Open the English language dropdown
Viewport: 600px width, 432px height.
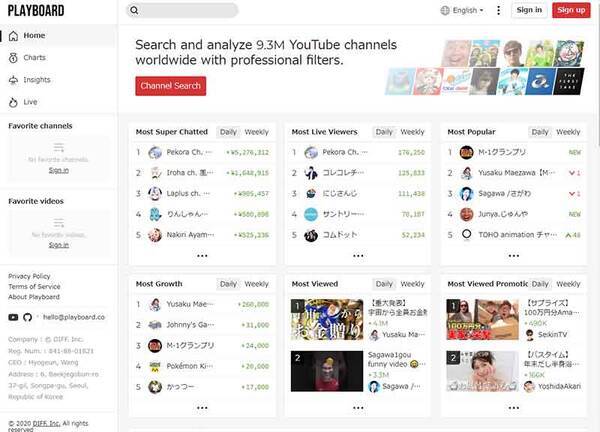(x=462, y=10)
